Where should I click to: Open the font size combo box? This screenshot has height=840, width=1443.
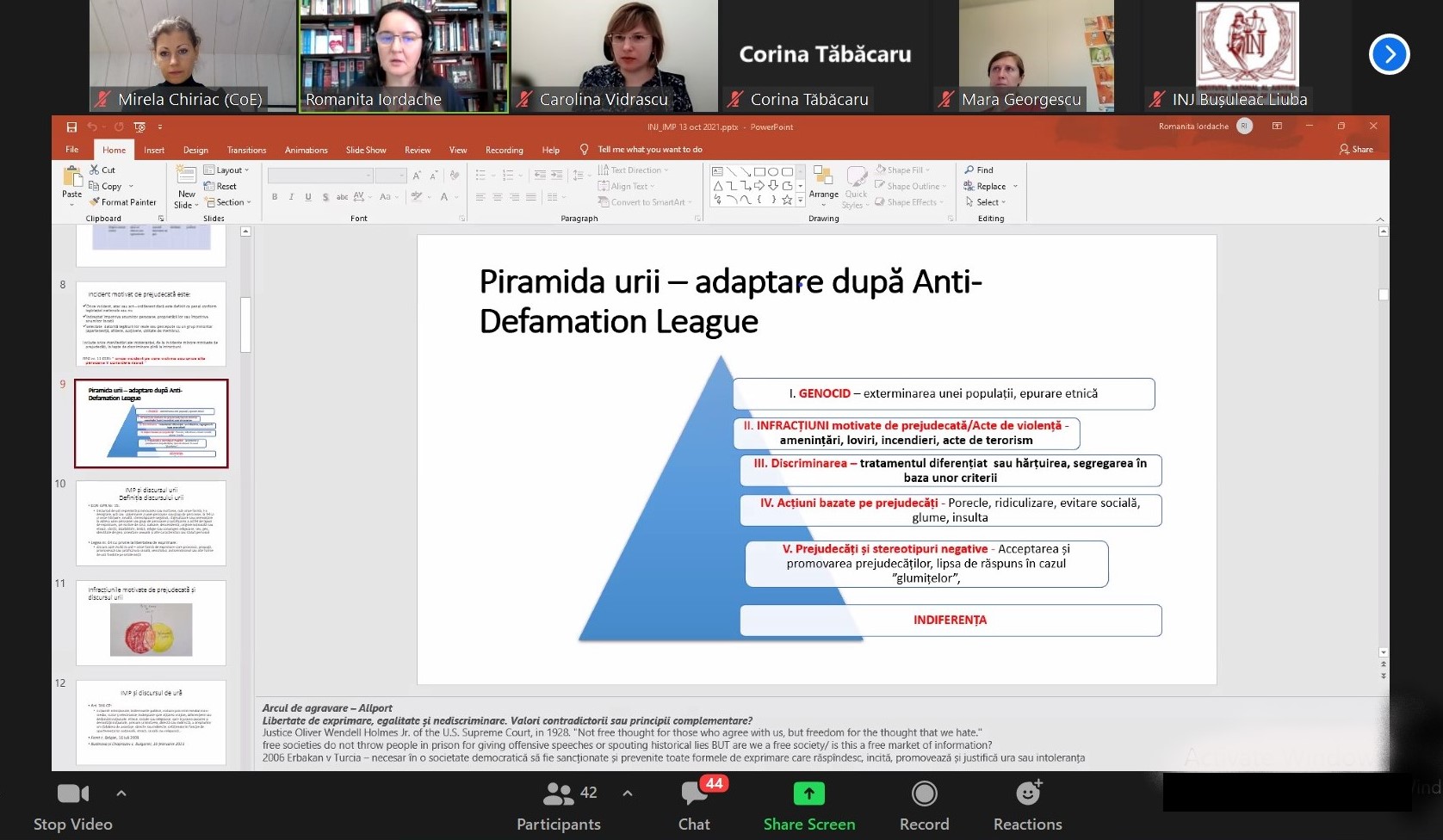coord(391,176)
